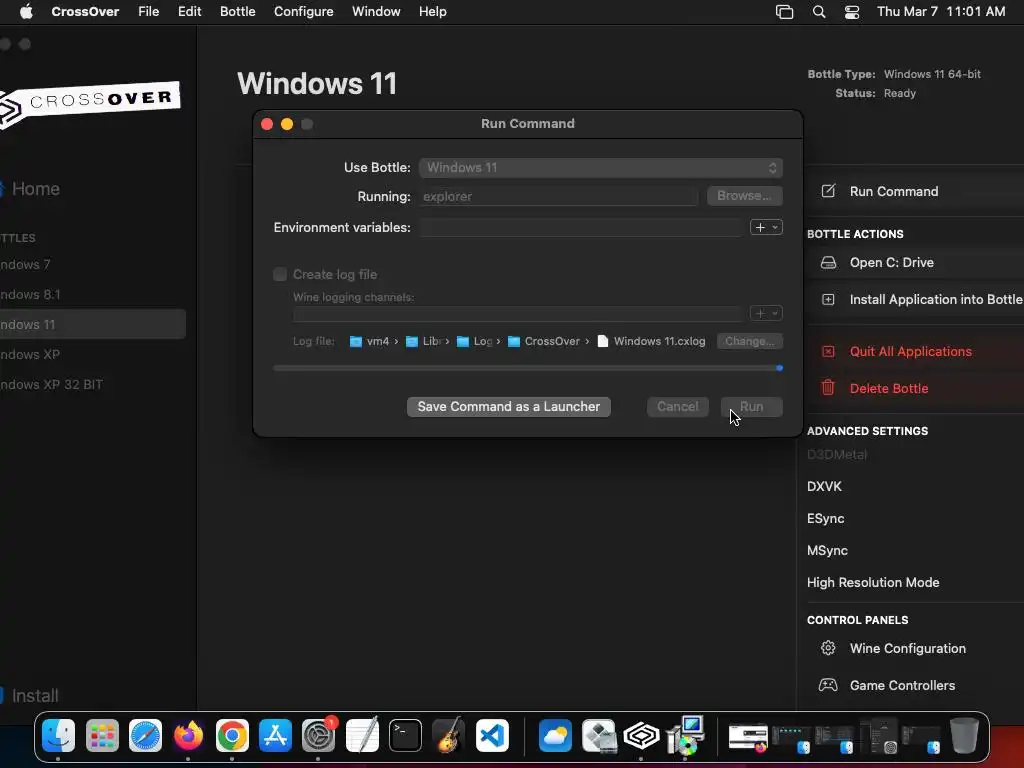Click the Run Command edit icon in sidebar
Viewport: 1024px width, 768px height.
[x=828, y=191]
